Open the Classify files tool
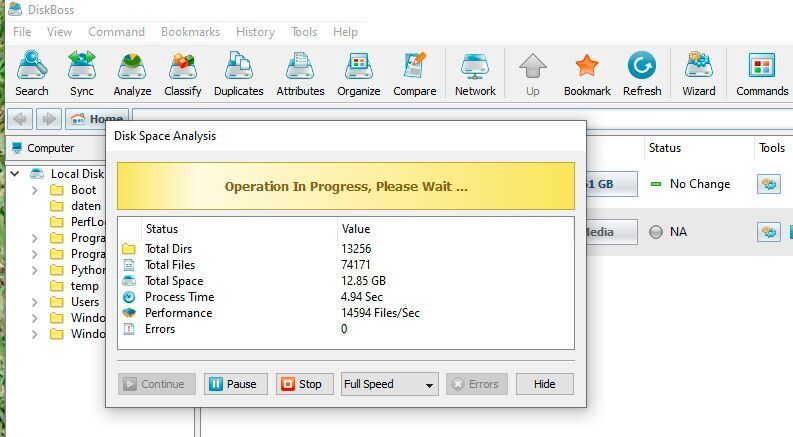This screenshot has height=437, width=793. pos(183,74)
